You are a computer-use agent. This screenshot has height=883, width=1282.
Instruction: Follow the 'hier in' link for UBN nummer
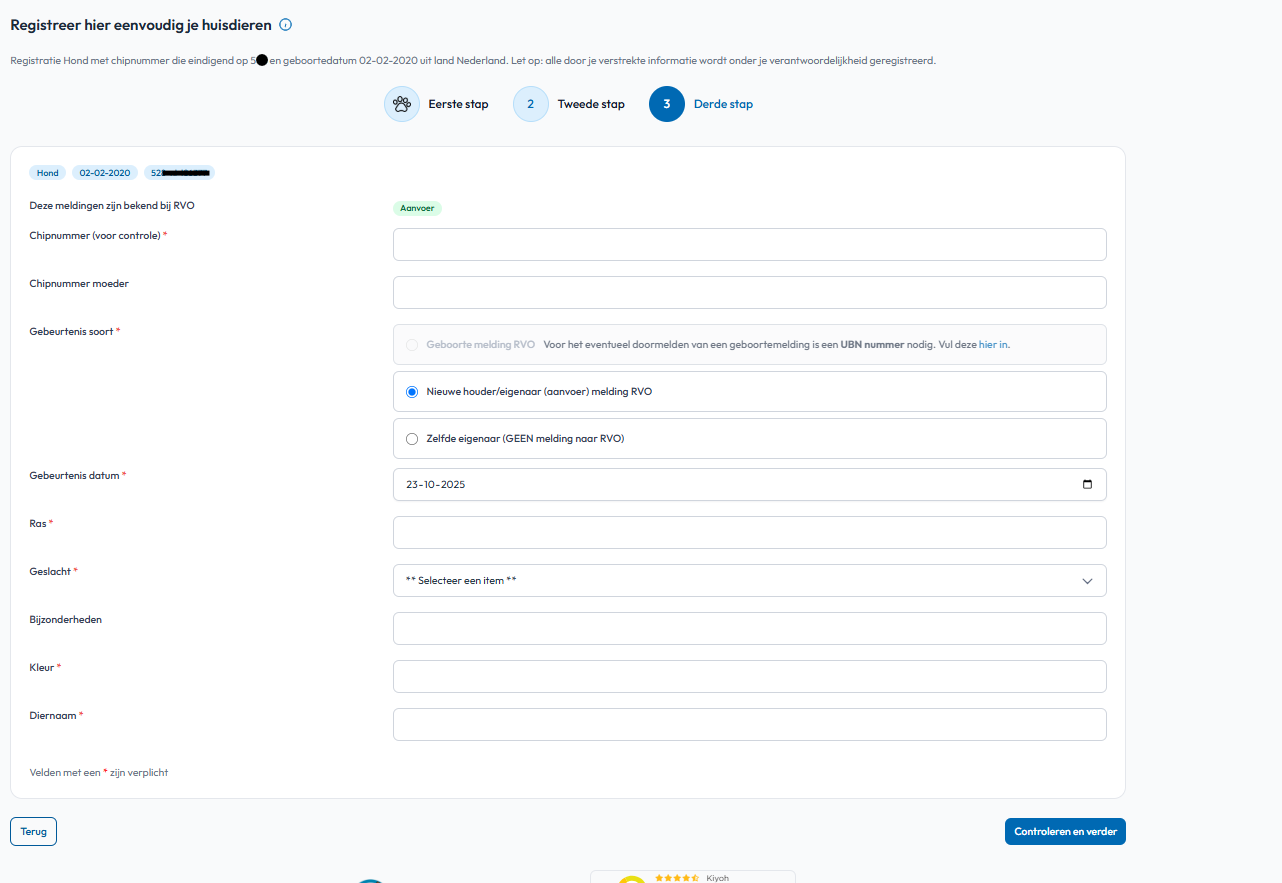tap(993, 345)
